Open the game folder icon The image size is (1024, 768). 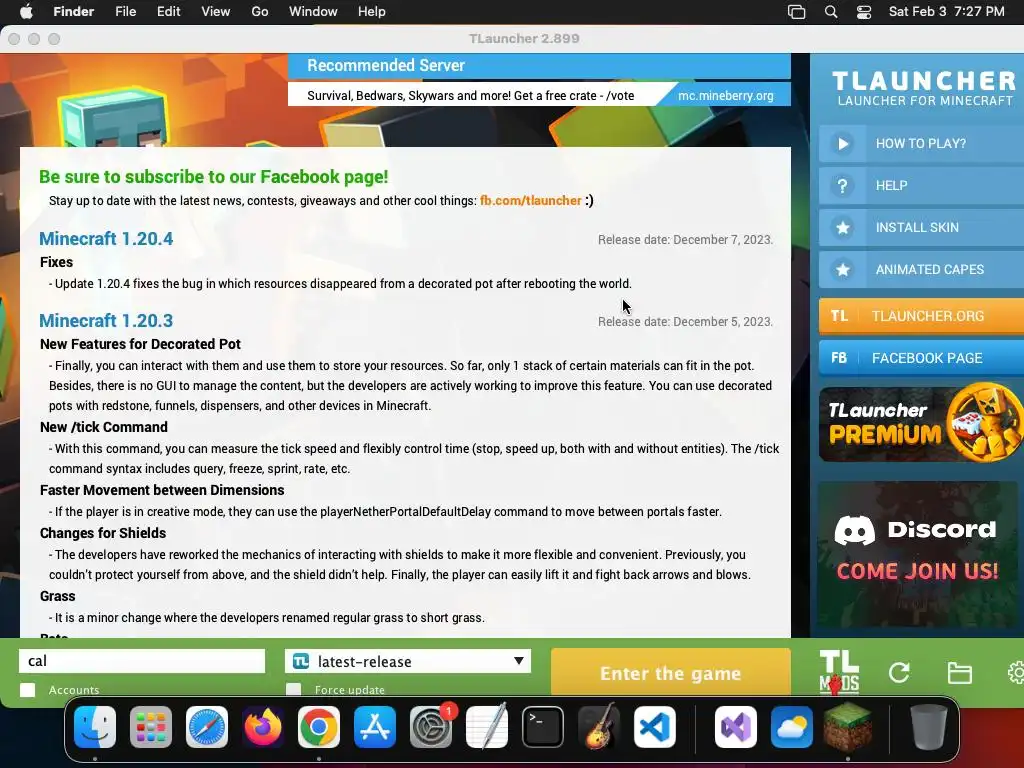point(959,673)
